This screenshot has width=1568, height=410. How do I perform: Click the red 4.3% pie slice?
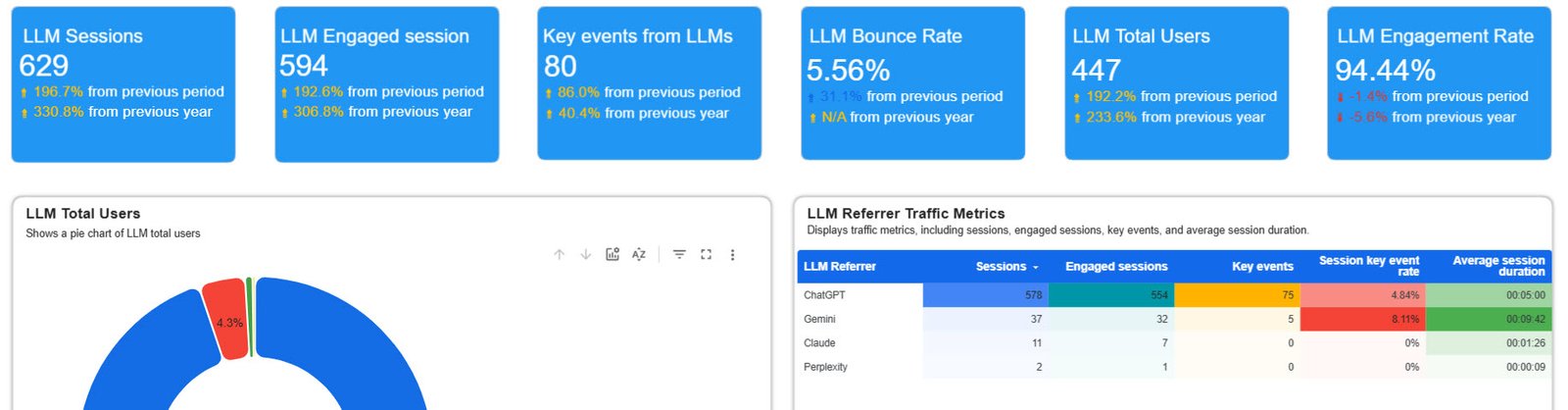[x=227, y=320]
